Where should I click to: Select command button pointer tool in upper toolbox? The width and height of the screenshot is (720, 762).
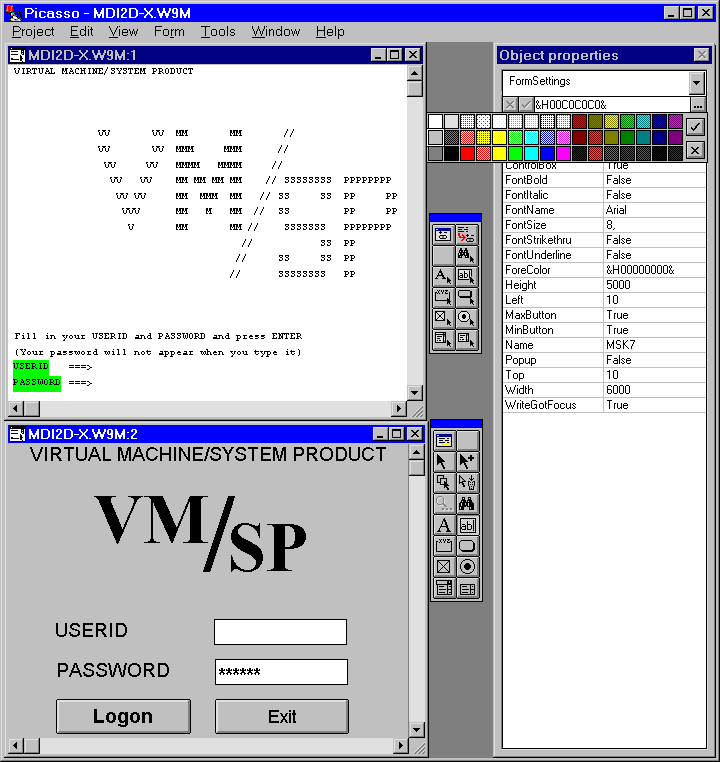pos(466,297)
